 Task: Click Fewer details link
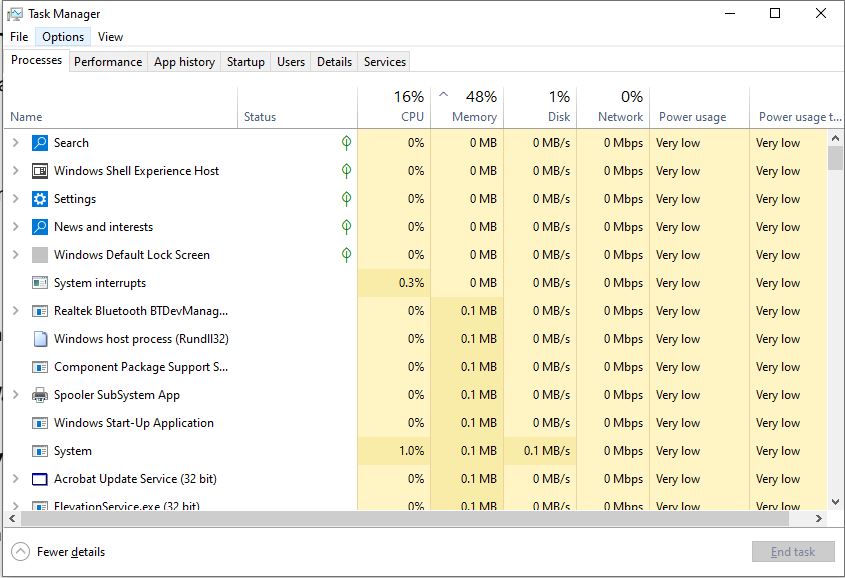[71, 552]
